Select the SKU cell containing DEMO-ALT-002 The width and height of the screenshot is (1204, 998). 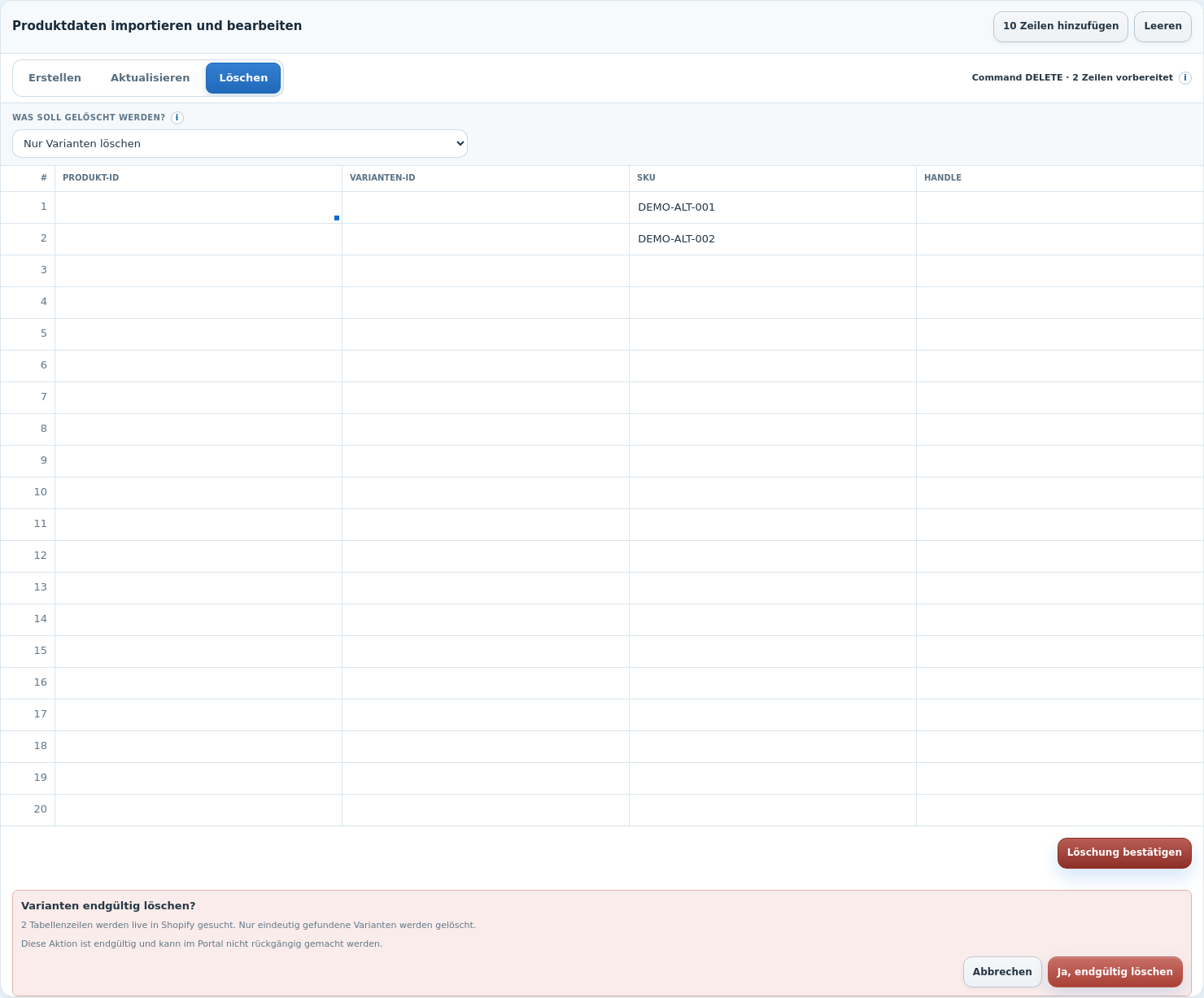click(x=773, y=239)
